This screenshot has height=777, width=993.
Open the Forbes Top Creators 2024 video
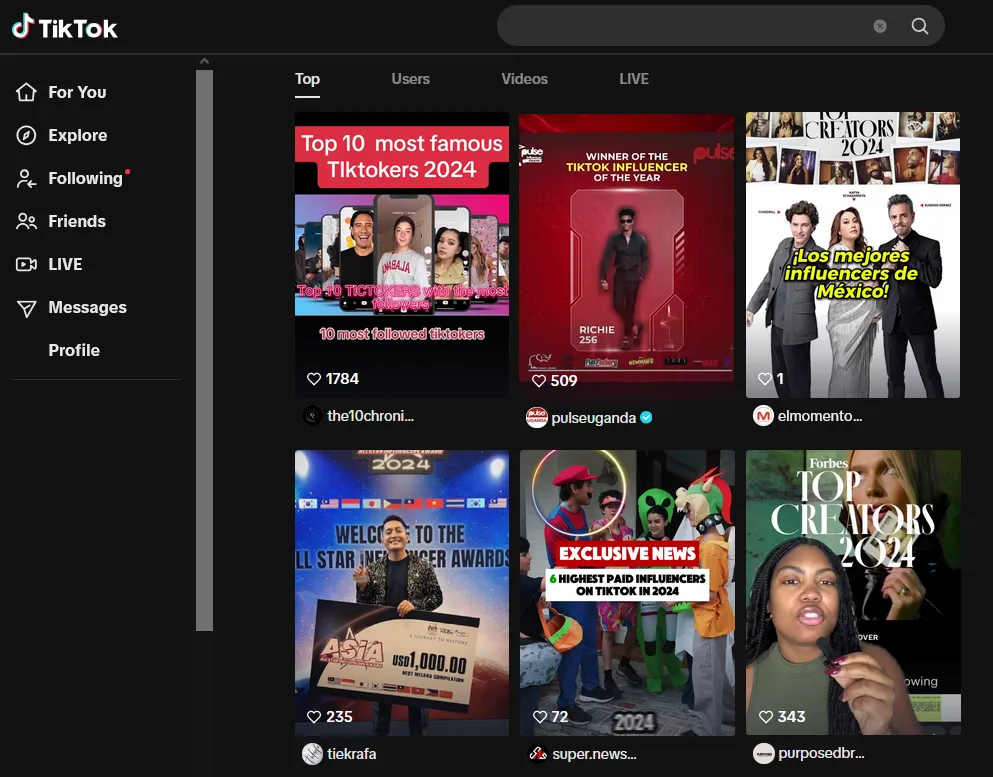853,590
